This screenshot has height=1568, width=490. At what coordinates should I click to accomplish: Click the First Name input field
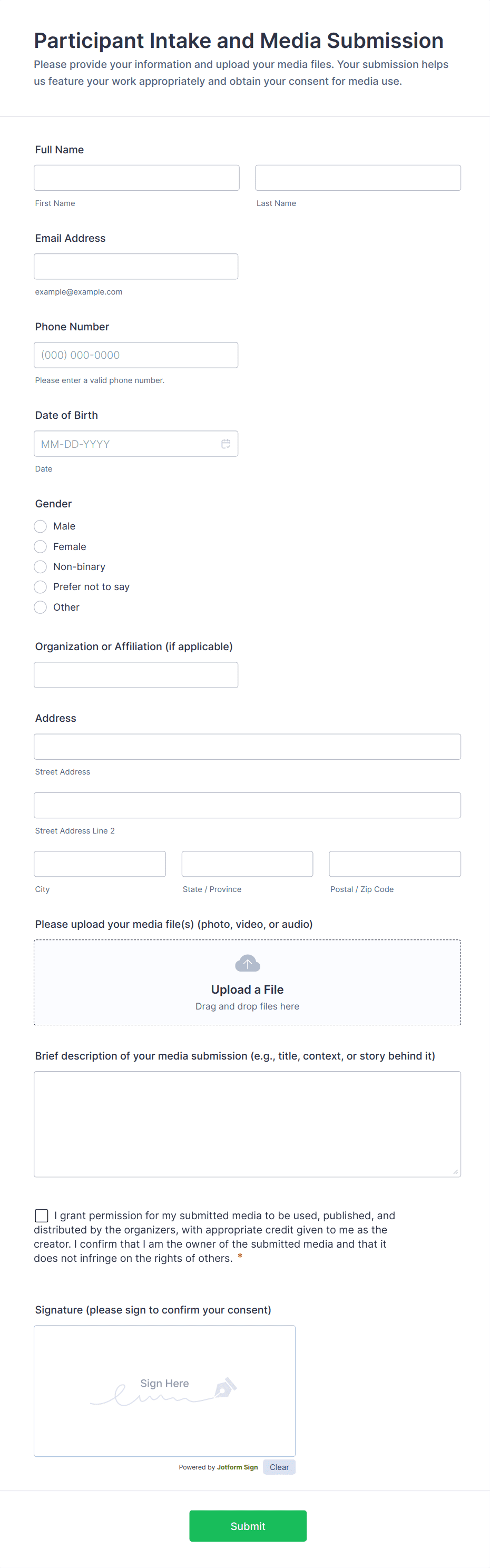point(136,177)
